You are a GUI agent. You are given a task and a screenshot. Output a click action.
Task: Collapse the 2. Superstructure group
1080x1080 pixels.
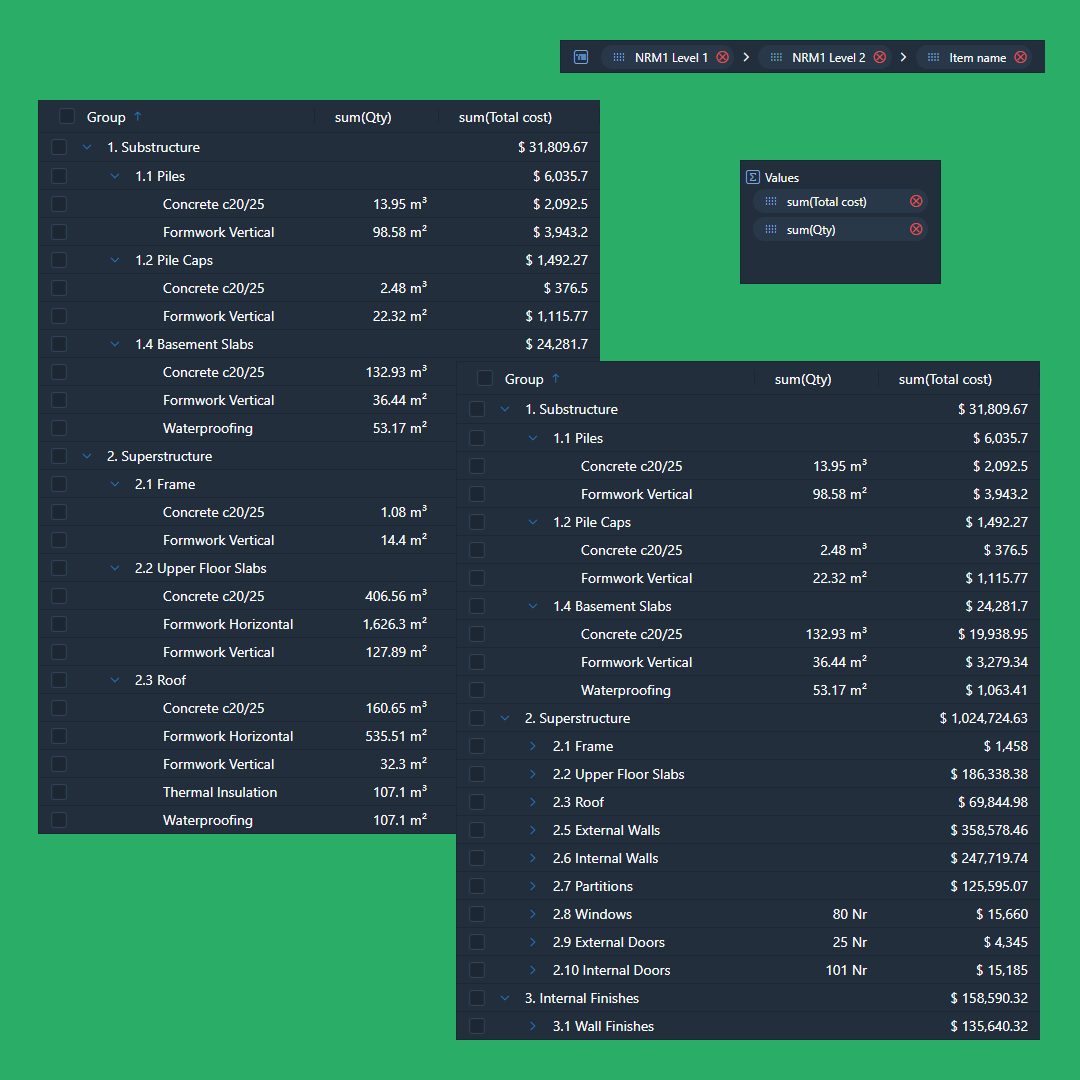[x=504, y=718]
